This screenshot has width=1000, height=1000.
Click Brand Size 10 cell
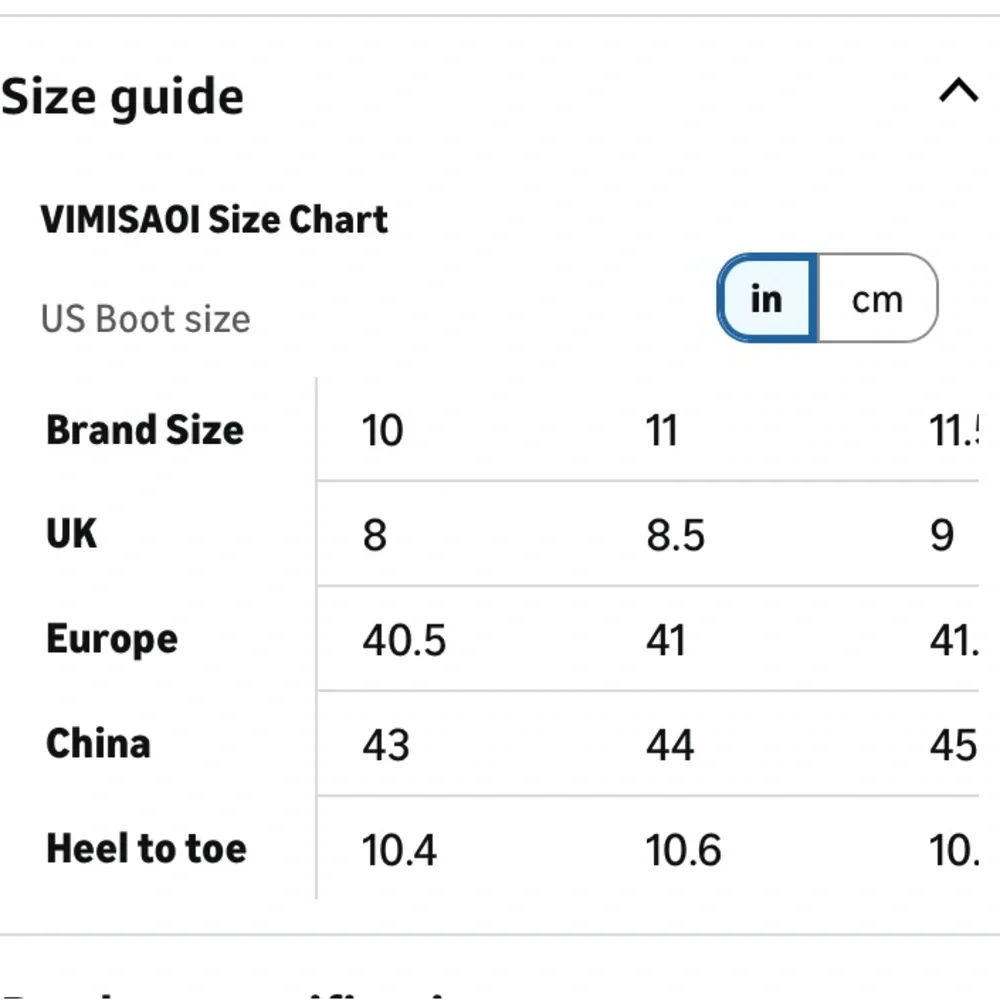click(x=383, y=431)
